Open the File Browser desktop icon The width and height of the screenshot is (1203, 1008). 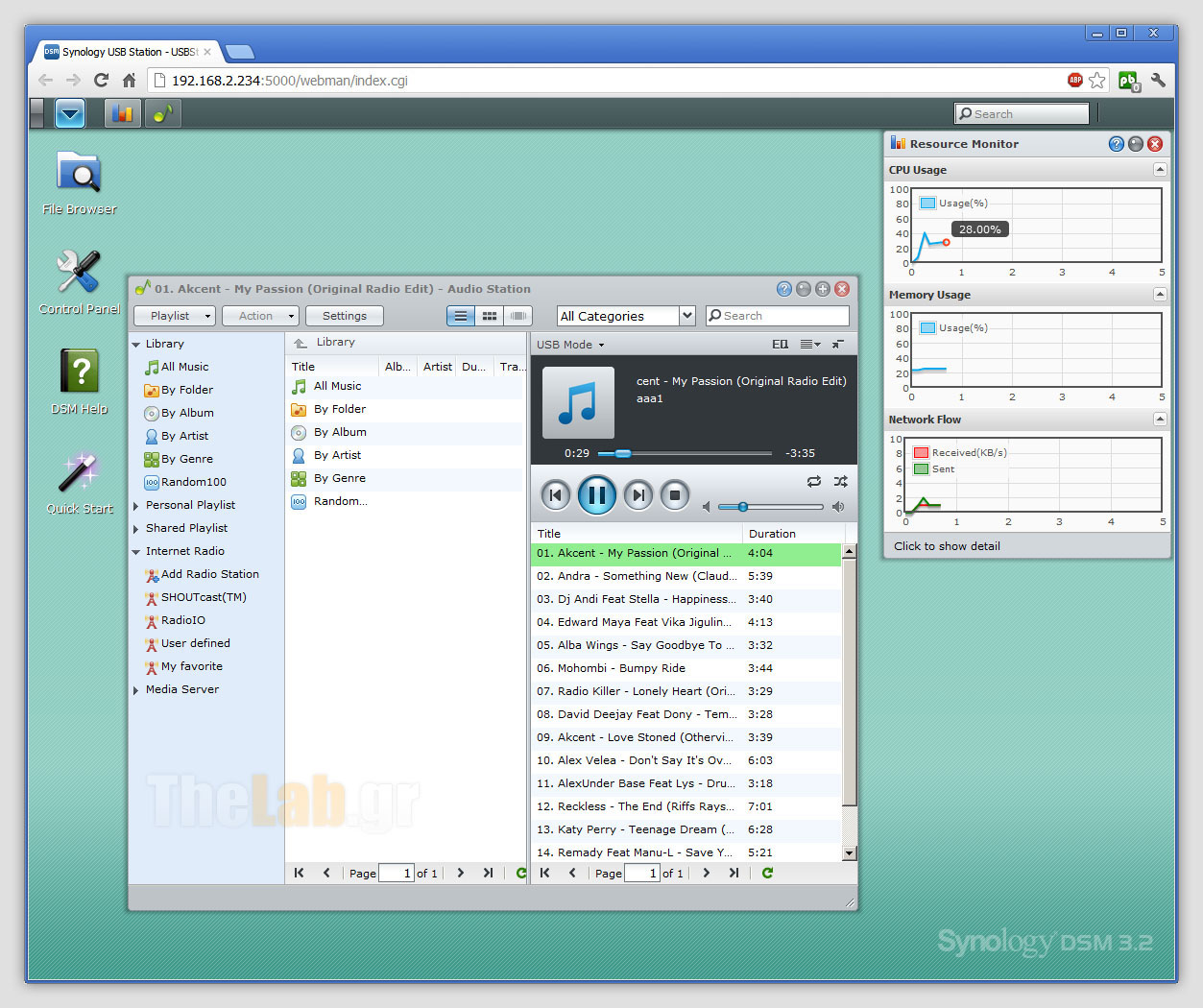79,182
